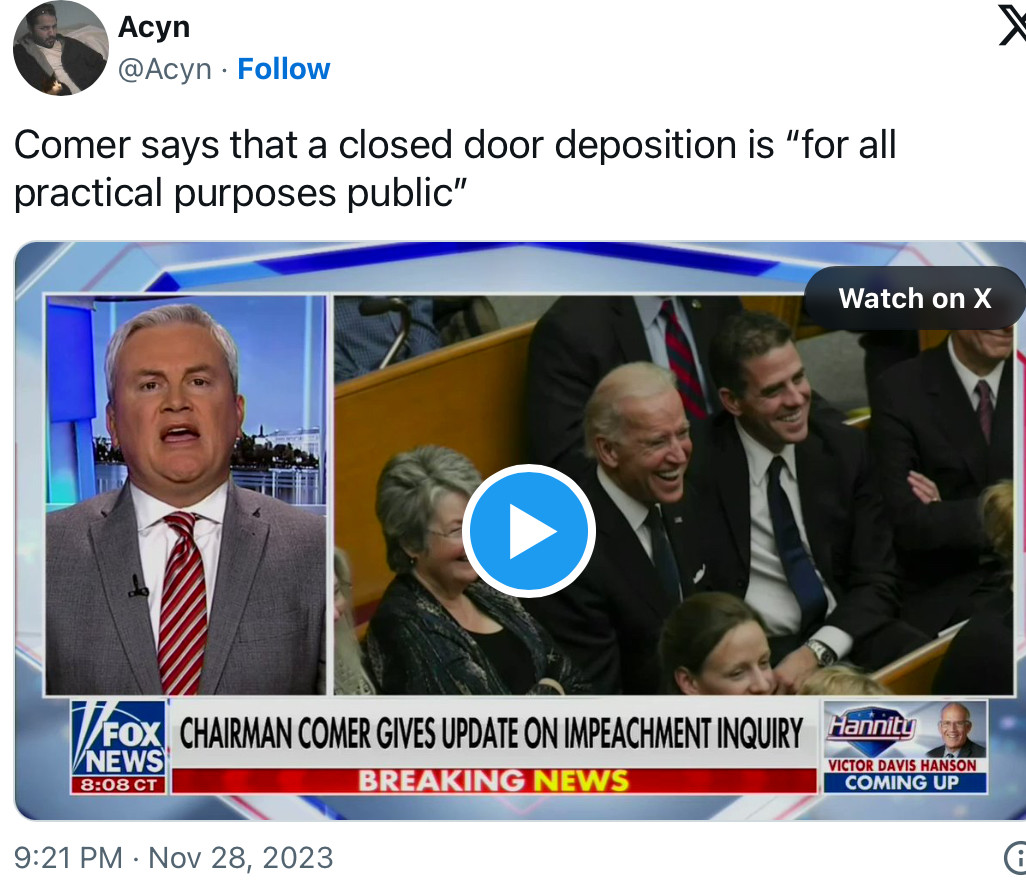Click the red Breaking News banner
Viewport: 1026px width, 893px height.
point(494,781)
